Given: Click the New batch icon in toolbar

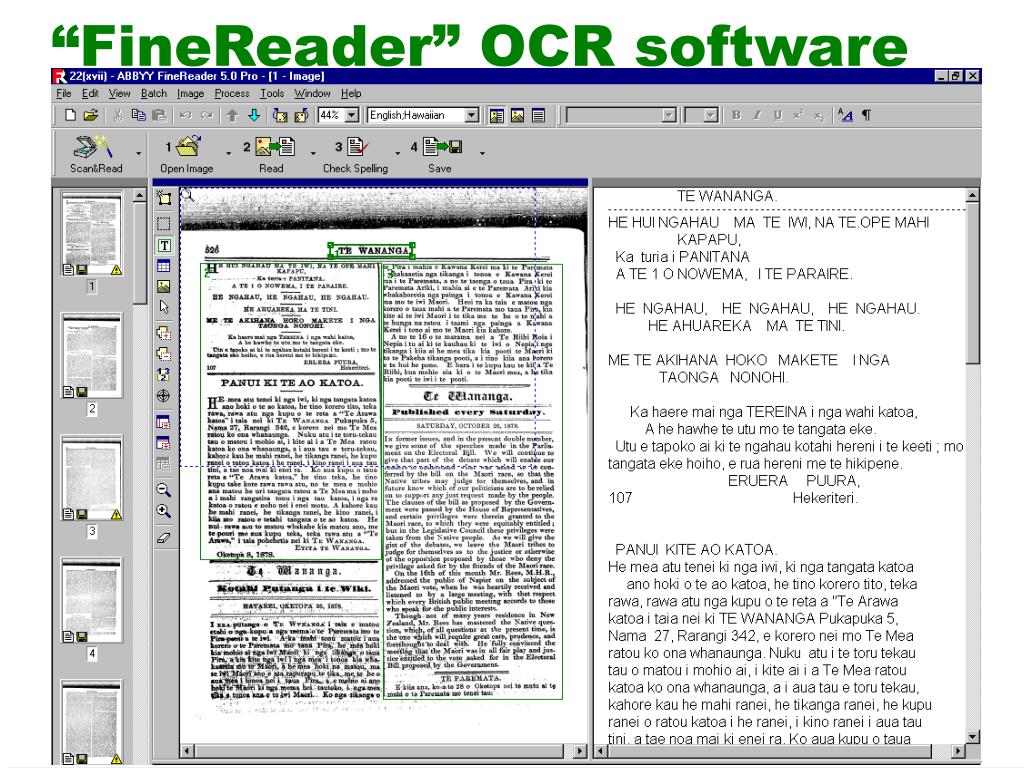Looking at the screenshot, I should pyautogui.click(x=70, y=116).
